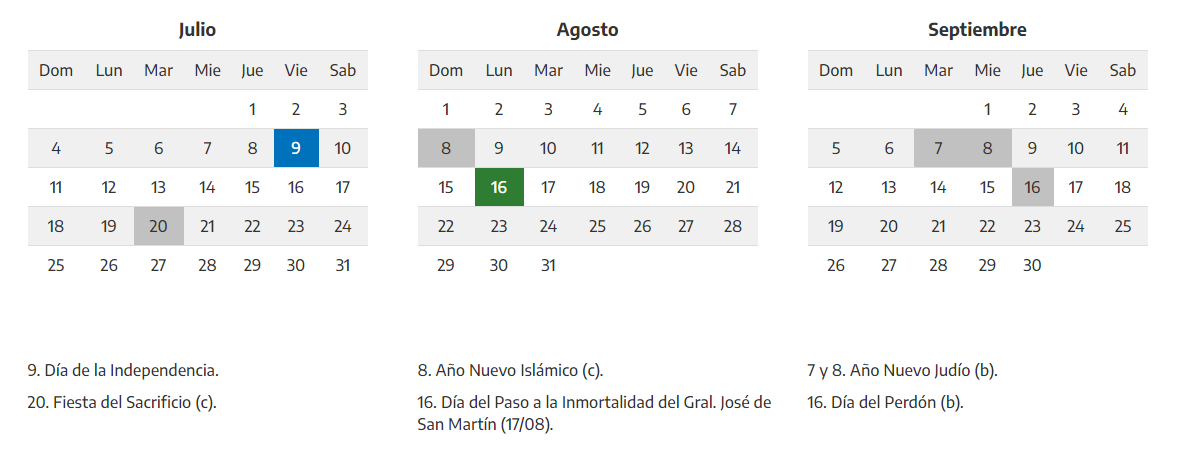Click the gray September 16 date cell
Screen dimensions: 1178x454
click(1032, 187)
